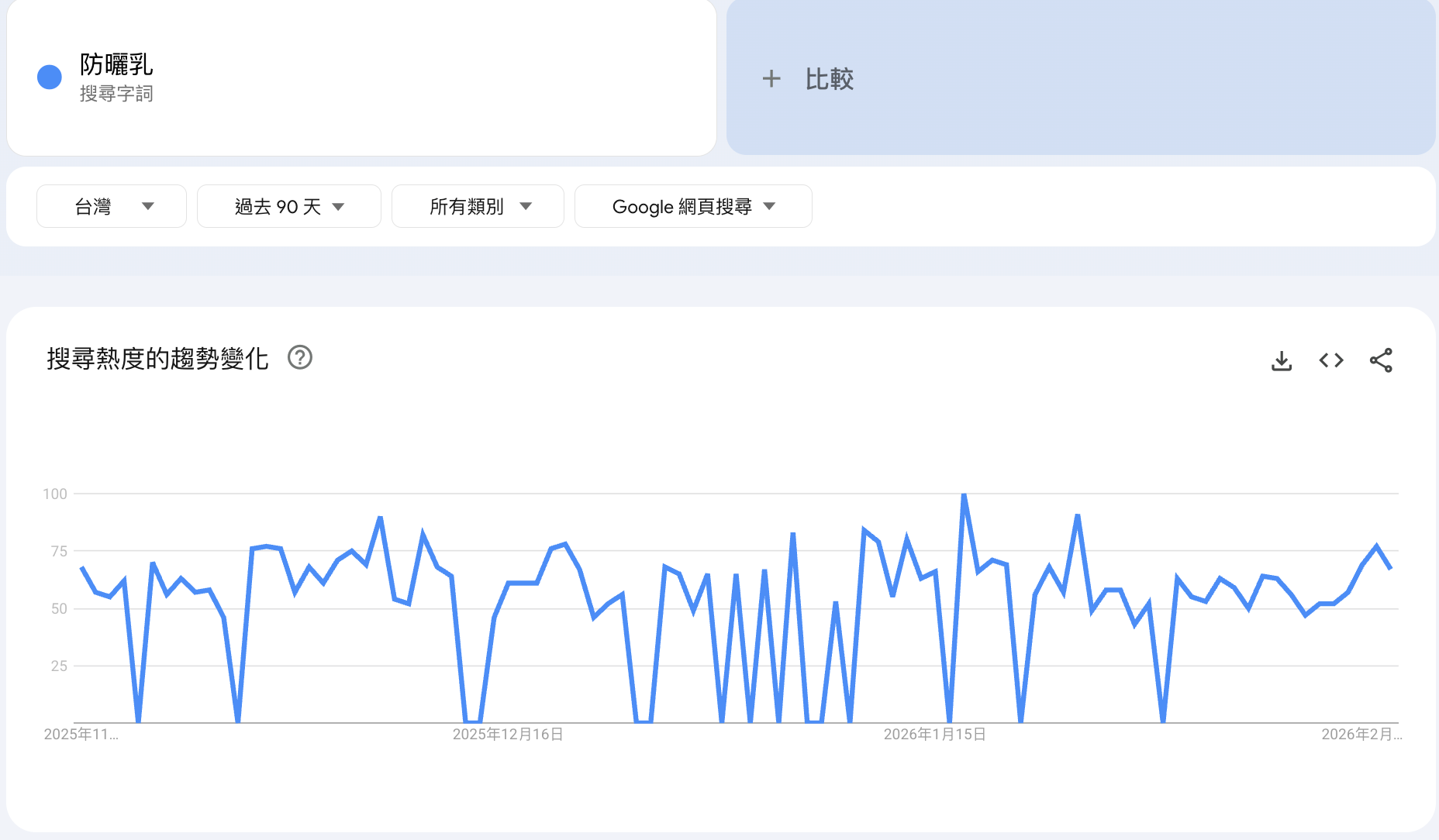Click the help icon beside 搜尋熱度的趨勢變化
The image size is (1439, 840).
tap(300, 357)
